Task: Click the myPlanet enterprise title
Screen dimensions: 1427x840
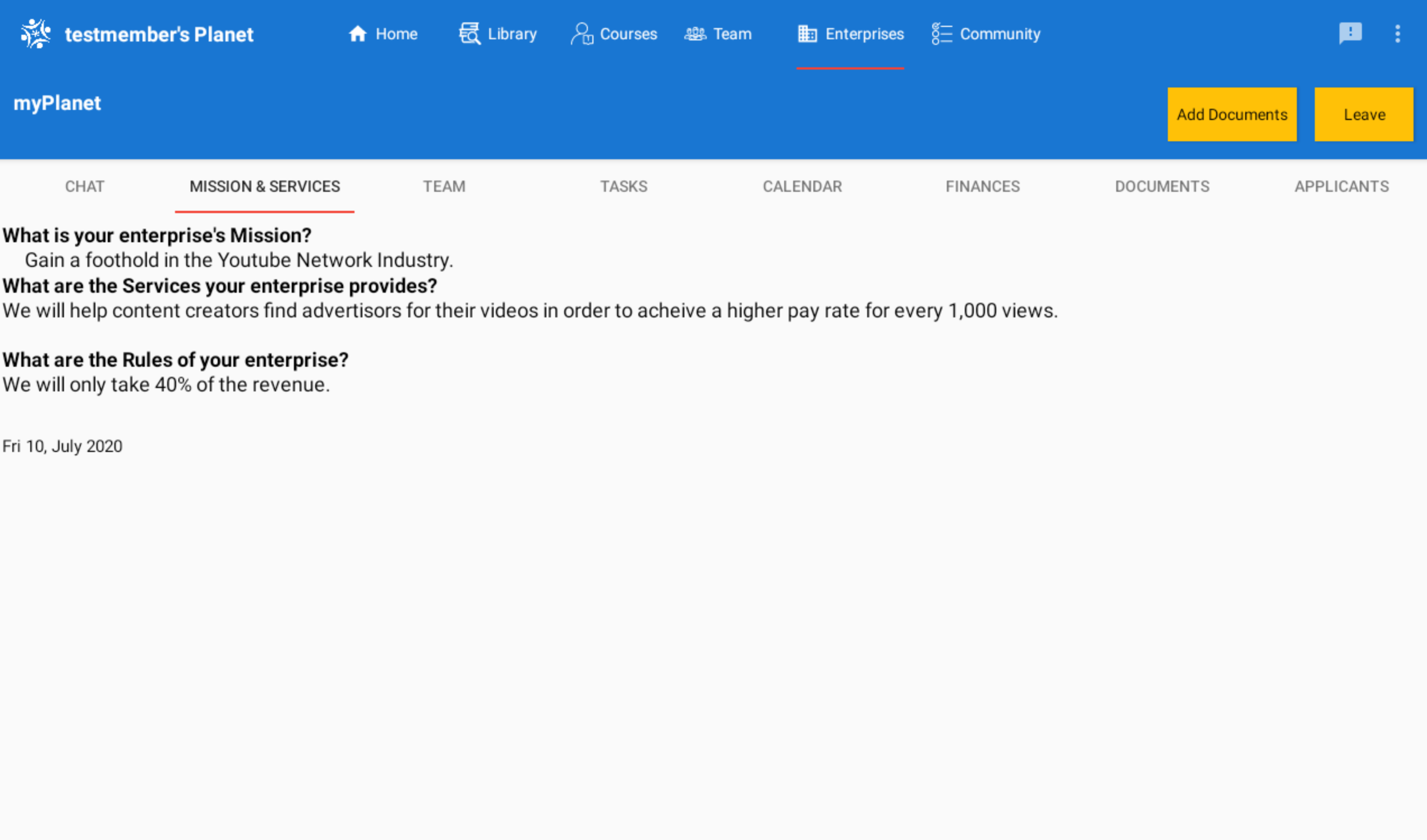Action: [57, 103]
